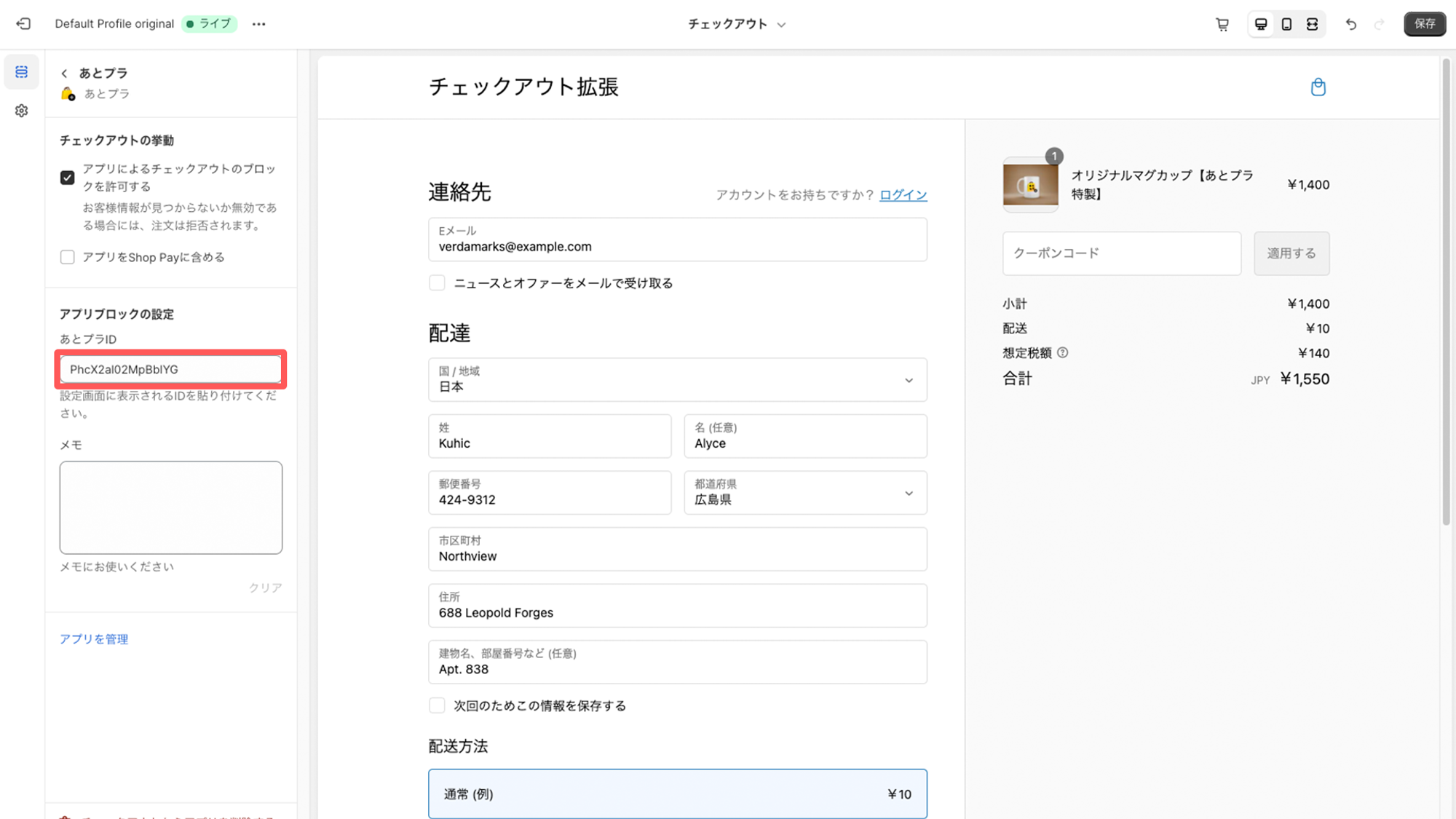Switch to mobile preview icon
Viewport: 1456px width, 819px height.
1286,24
